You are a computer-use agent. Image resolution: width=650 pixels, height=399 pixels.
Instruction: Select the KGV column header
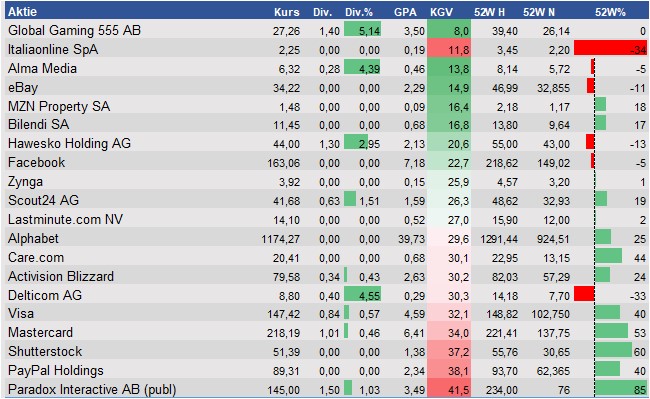(x=441, y=12)
